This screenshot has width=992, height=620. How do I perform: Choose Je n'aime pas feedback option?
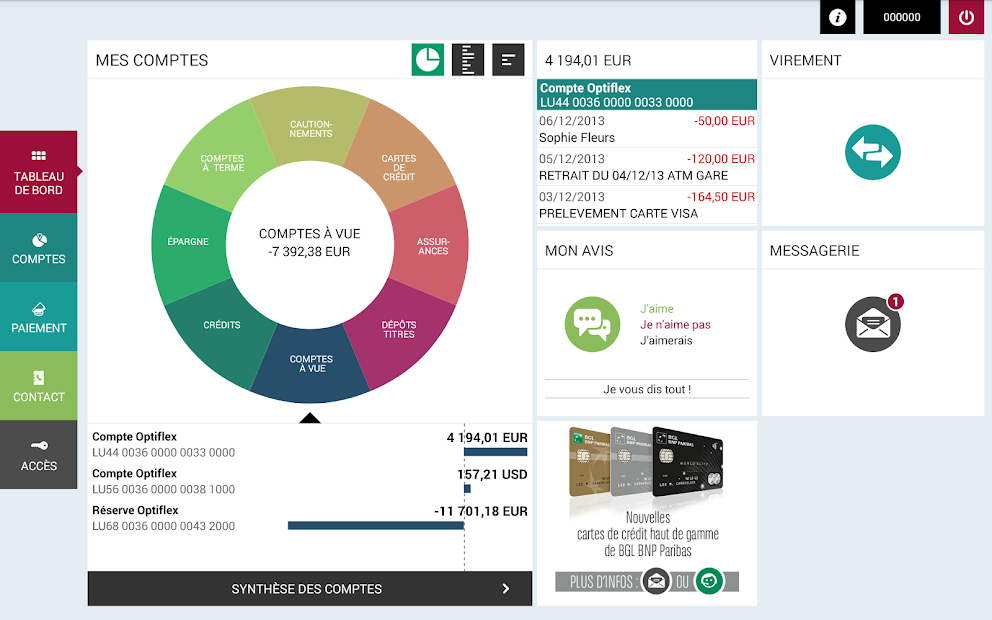pyautogui.click(x=675, y=325)
